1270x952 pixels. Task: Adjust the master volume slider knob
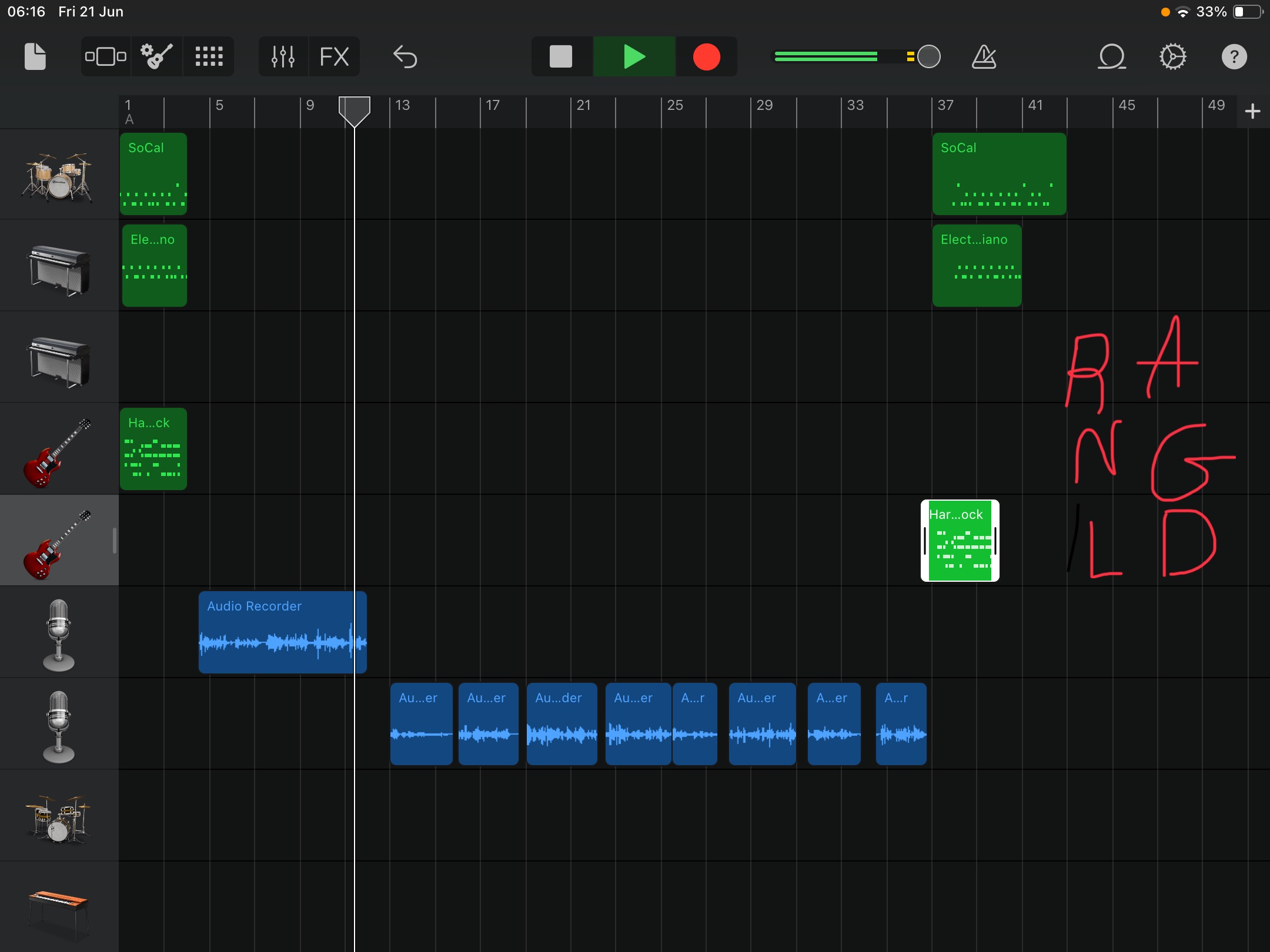(928, 57)
